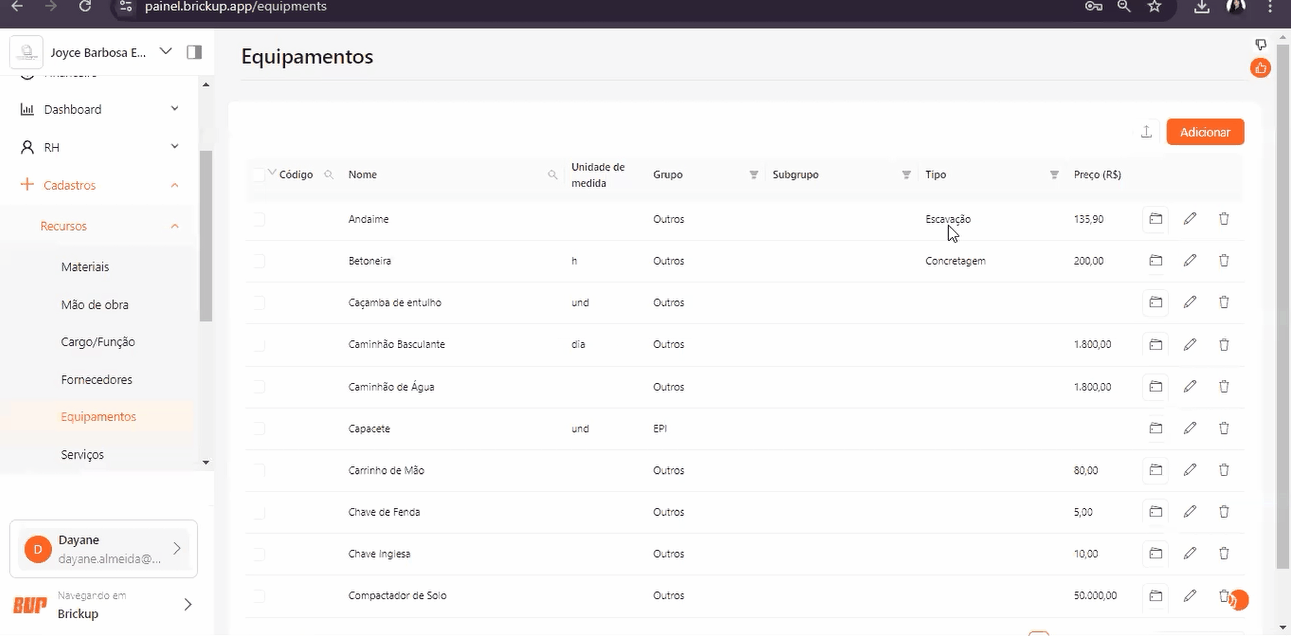Screen dimensions: 1291x636
Task: Click the Escavação type cell
Action: [948, 219]
